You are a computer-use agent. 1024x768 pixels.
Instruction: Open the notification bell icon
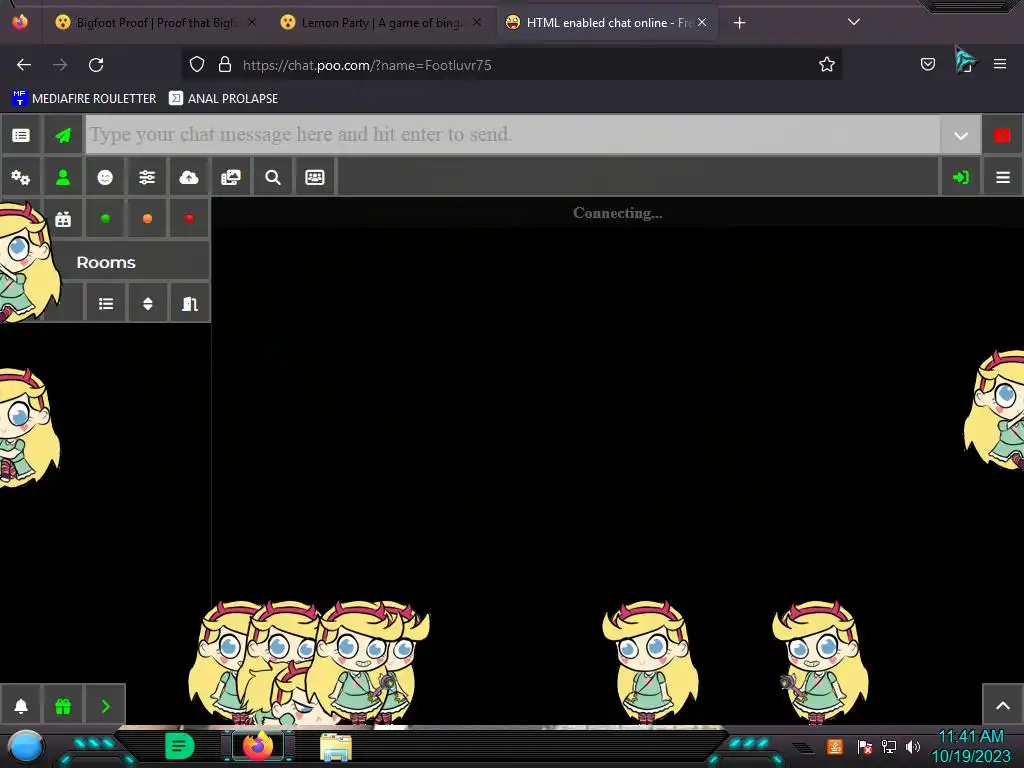(21, 706)
